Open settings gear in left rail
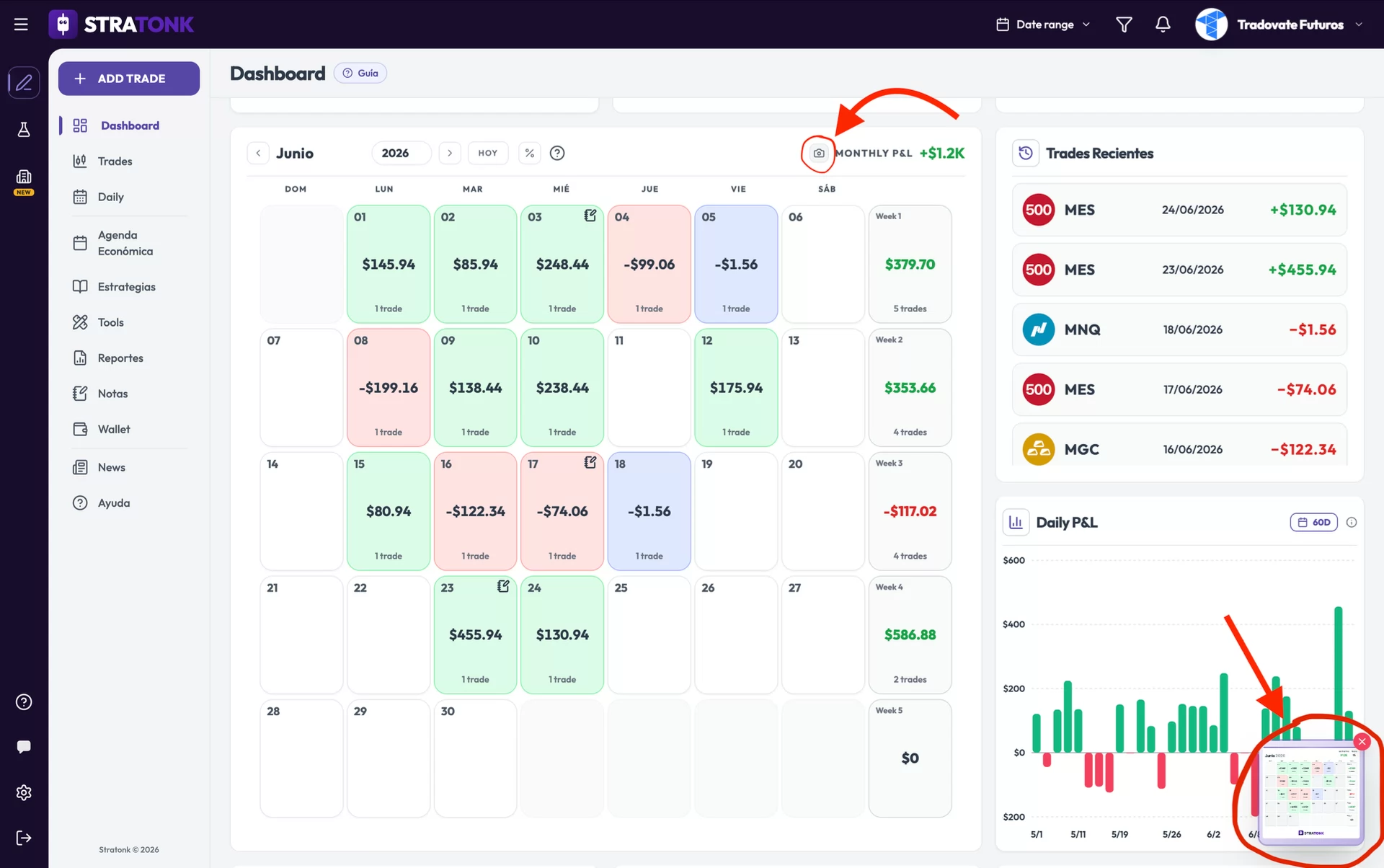Viewport: 1384px width, 868px height. (24, 792)
